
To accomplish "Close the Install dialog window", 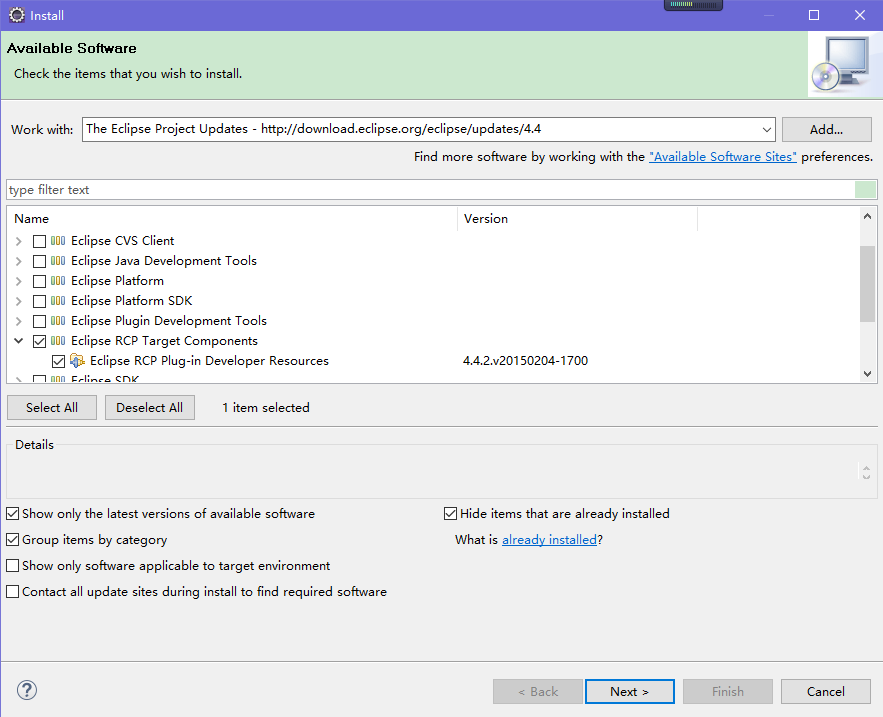I will point(859,15).
